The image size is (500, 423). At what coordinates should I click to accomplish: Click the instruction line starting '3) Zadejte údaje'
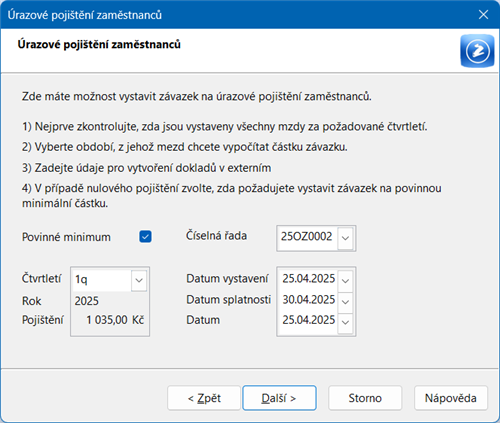coord(146,168)
